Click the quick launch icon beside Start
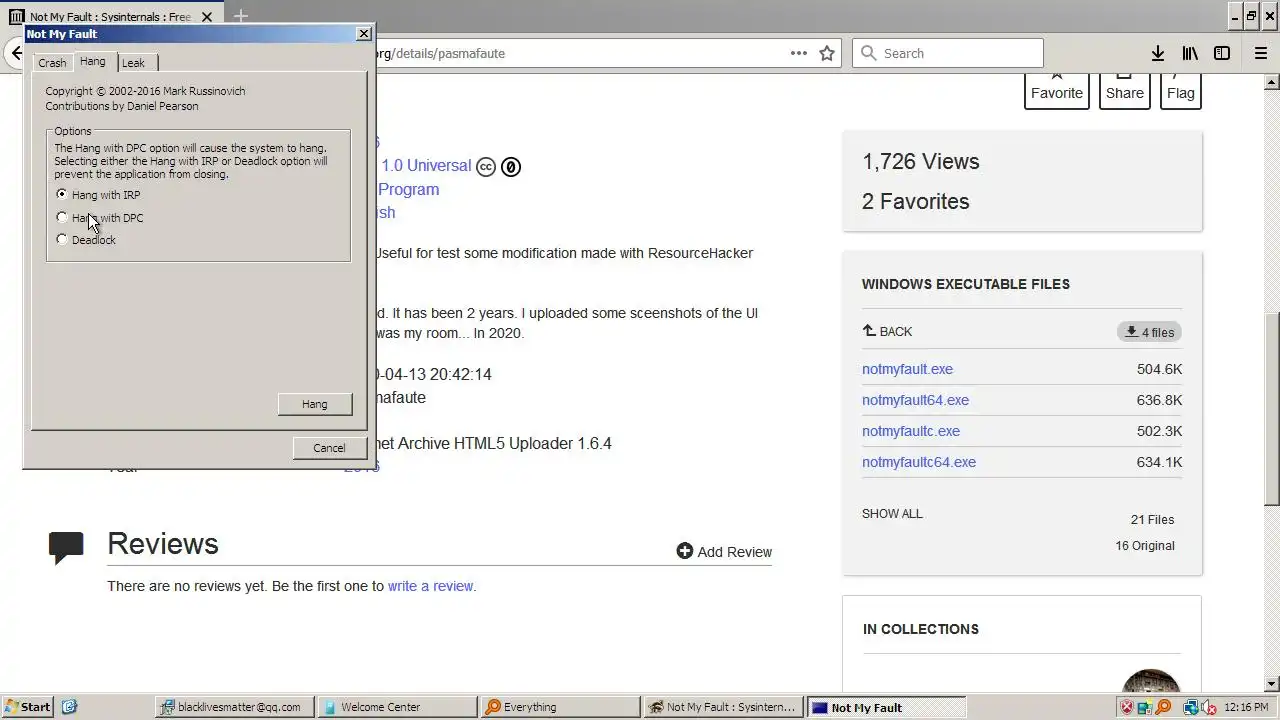Viewport: 1280px width, 720px height. 69,706
